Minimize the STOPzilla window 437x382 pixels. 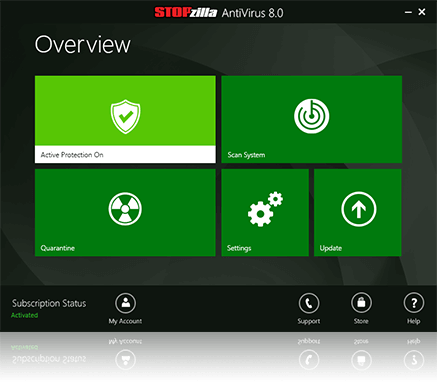(408, 12)
